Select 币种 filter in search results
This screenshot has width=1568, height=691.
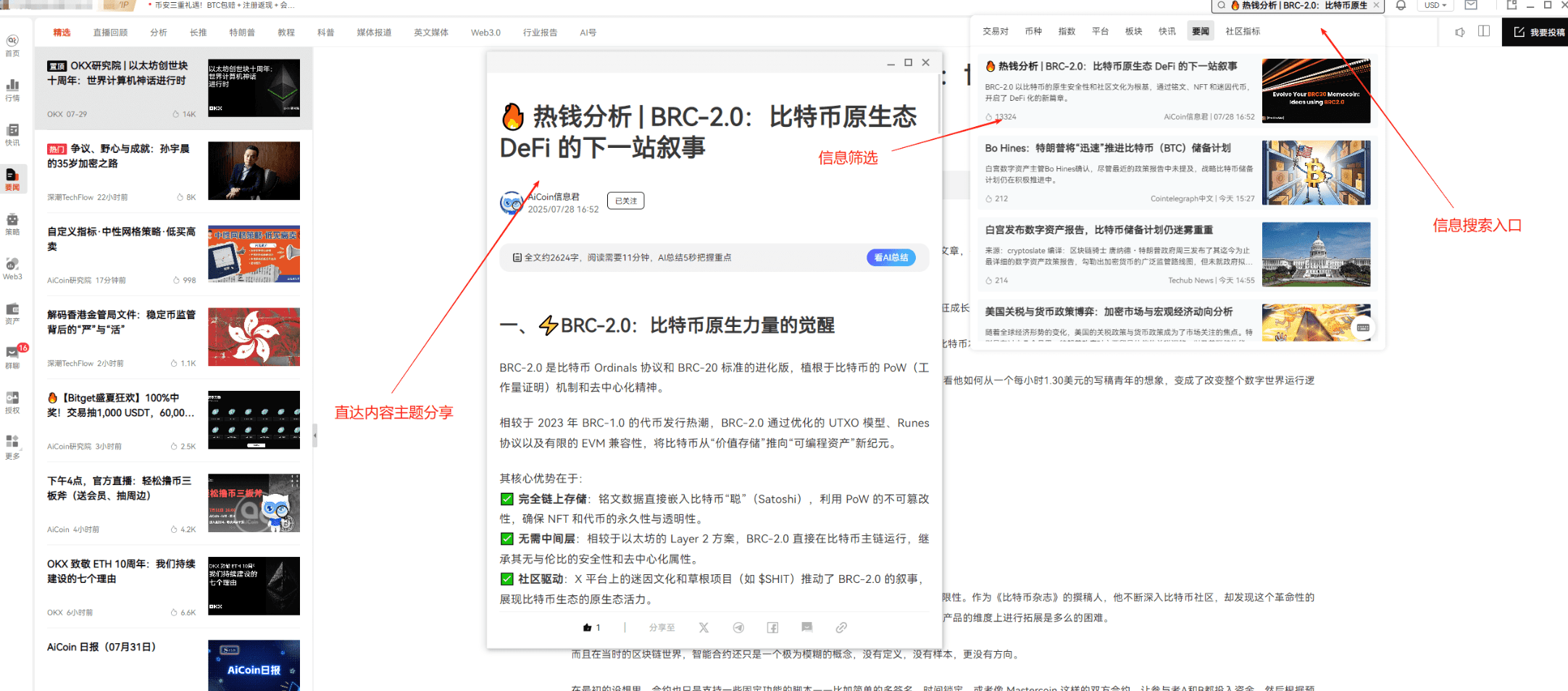pyautogui.click(x=1033, y=31)
